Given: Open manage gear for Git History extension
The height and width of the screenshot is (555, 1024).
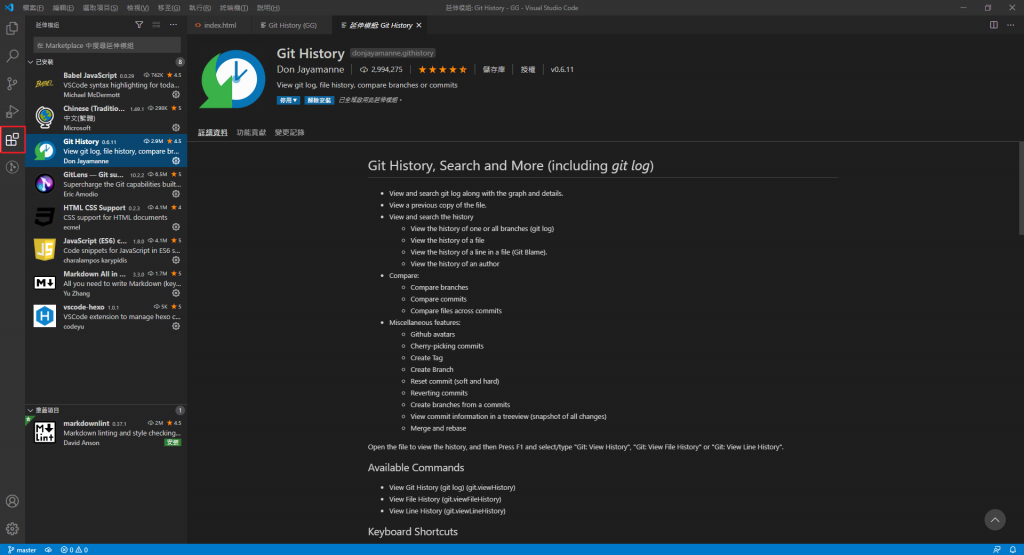Looking at the screenshot, I should tap(176, 161).
